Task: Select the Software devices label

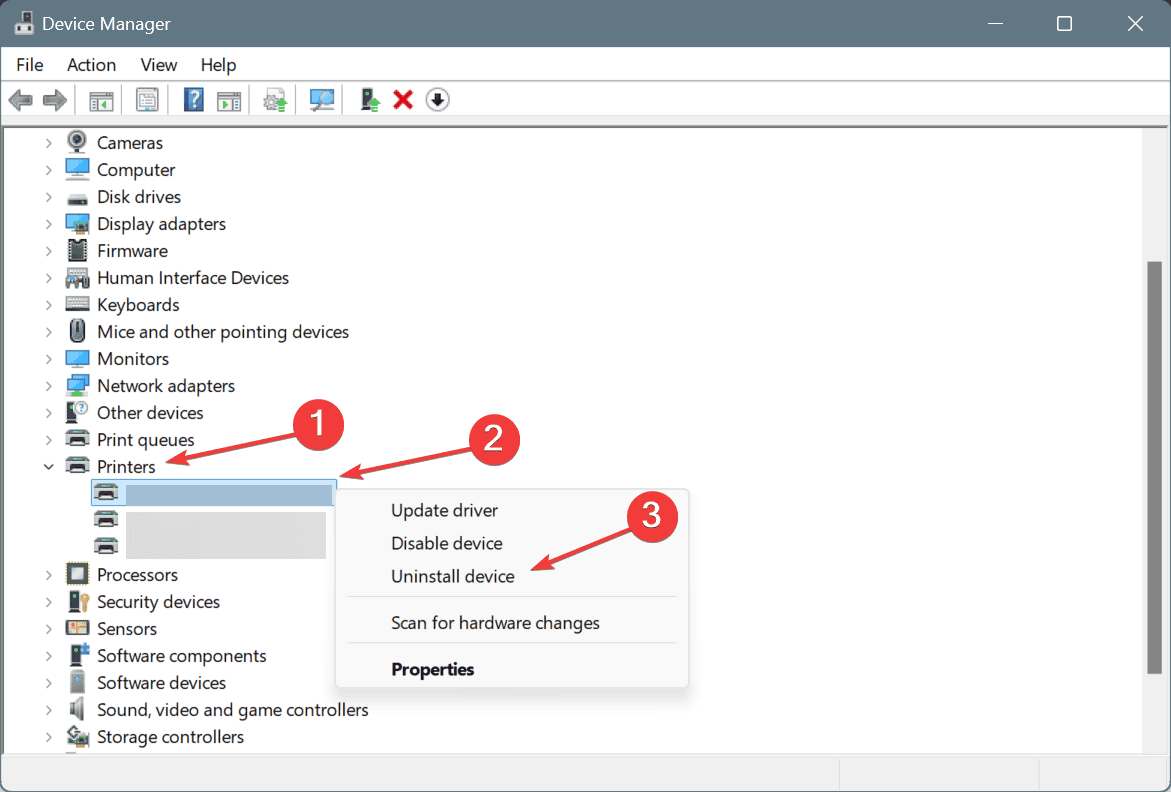Action: click(161, 683)
